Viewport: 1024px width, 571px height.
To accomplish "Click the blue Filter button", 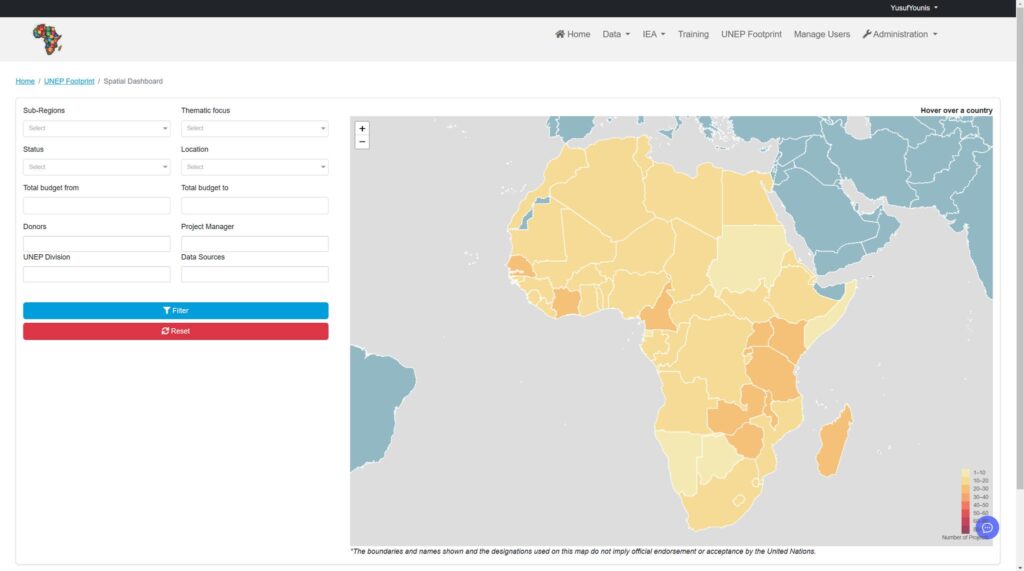I will (x=176, y=310).
